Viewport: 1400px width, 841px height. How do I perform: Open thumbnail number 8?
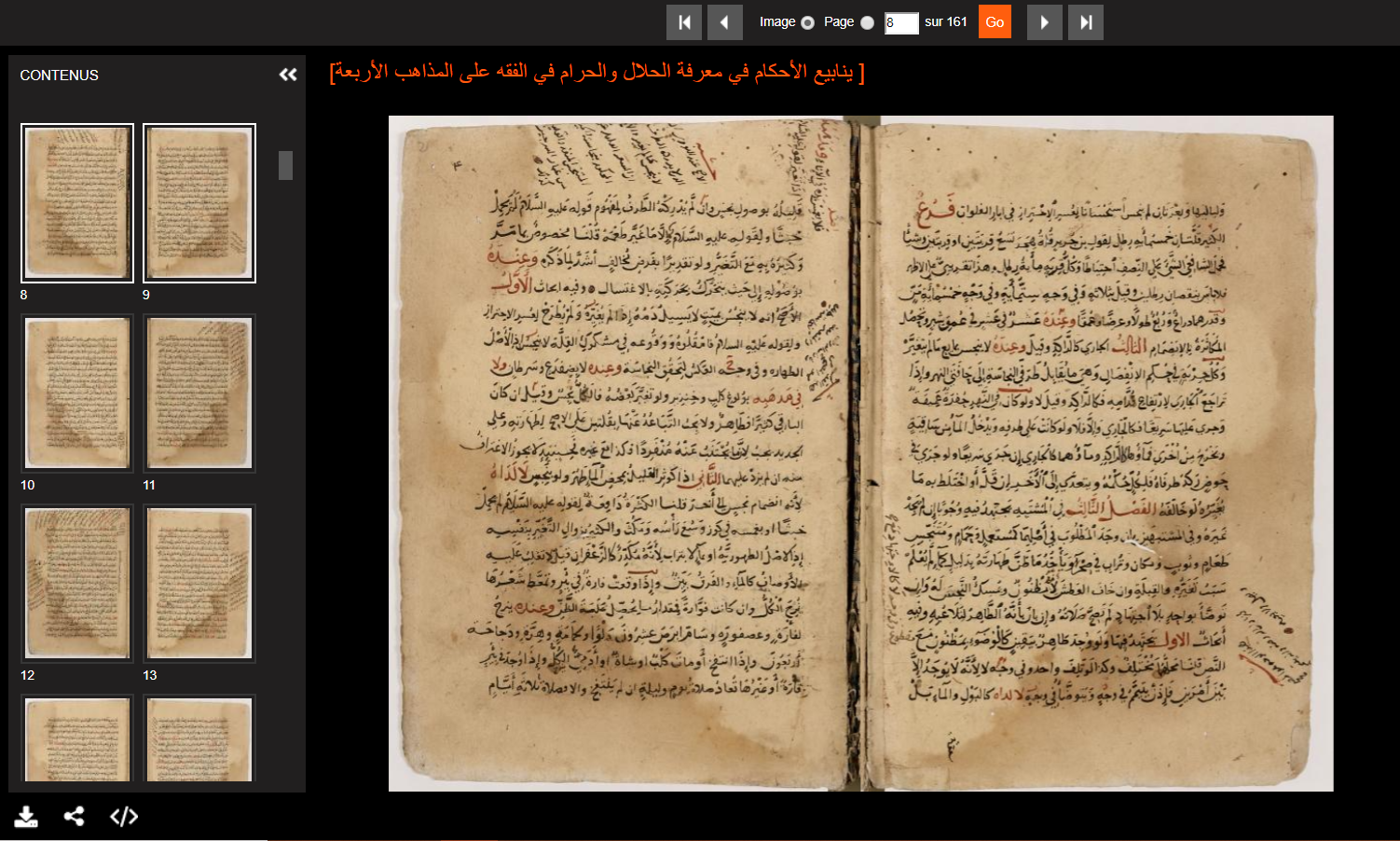(77, 203)
